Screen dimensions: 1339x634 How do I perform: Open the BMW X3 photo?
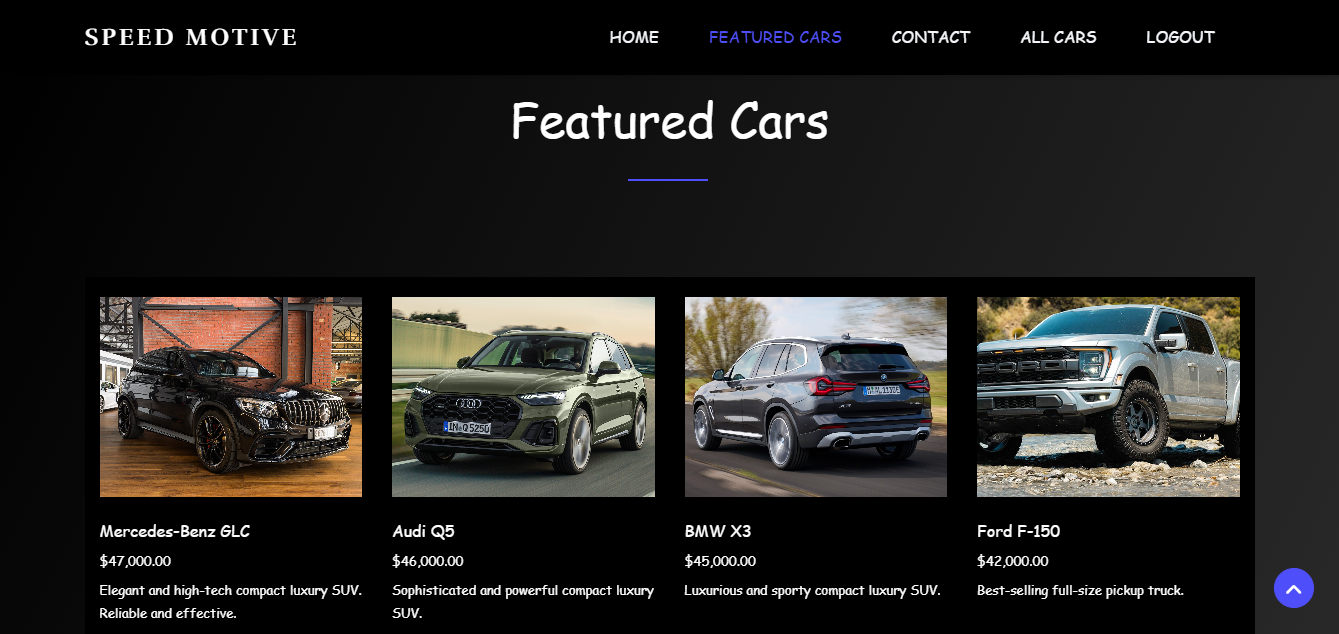[x=816, y=397]
